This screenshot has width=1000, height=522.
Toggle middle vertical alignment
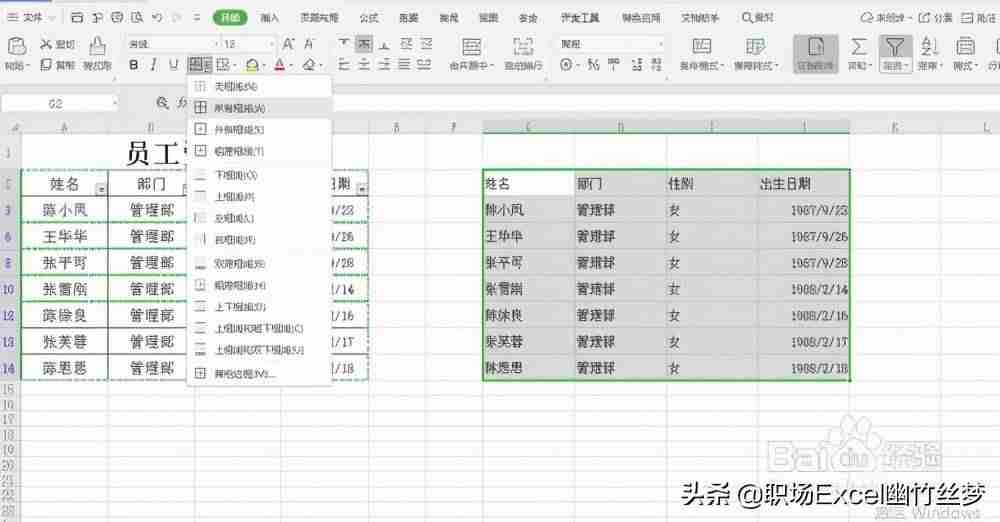(x=364, y=44)
